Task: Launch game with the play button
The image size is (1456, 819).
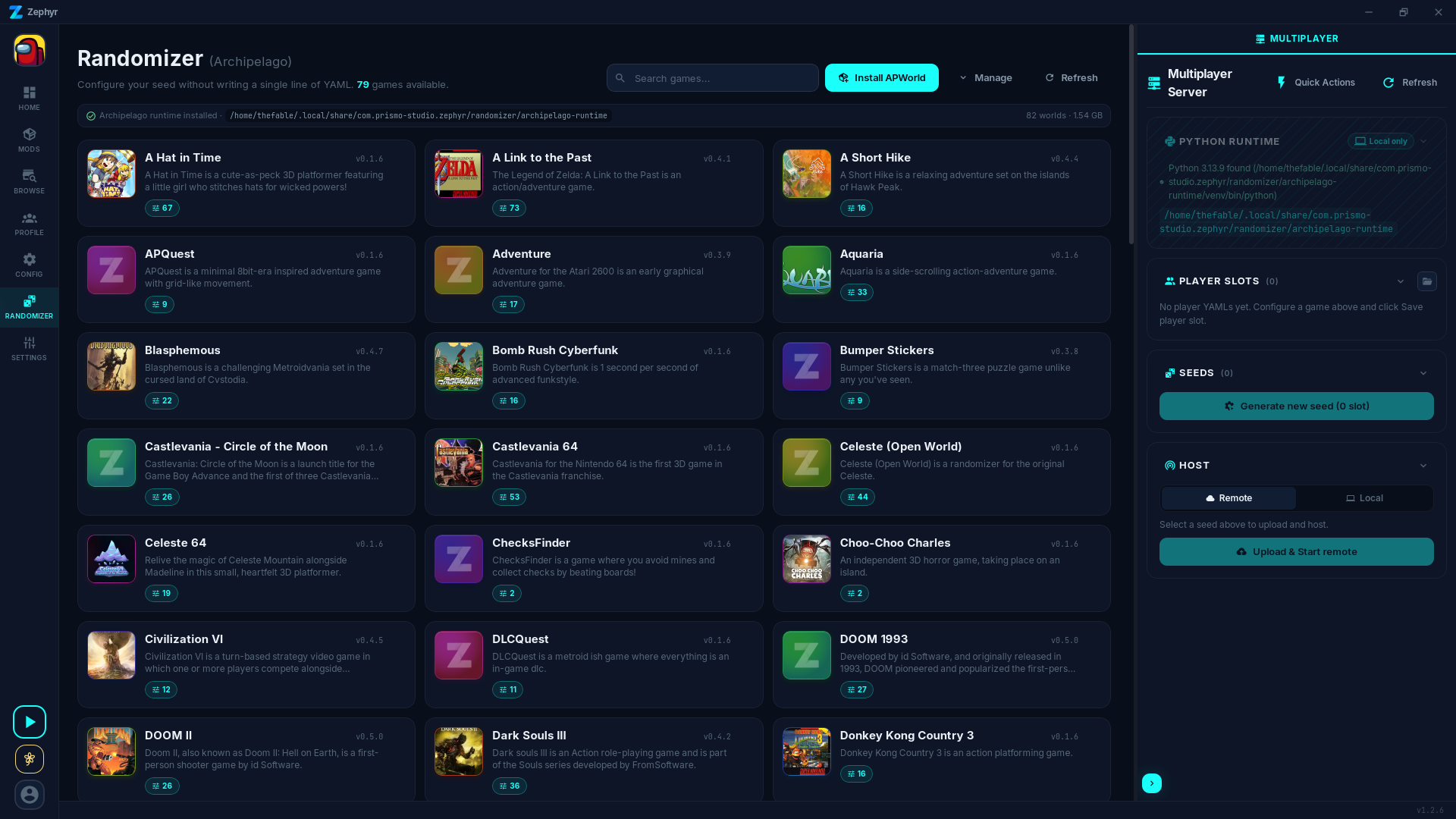Action: (x=30, y=722)
